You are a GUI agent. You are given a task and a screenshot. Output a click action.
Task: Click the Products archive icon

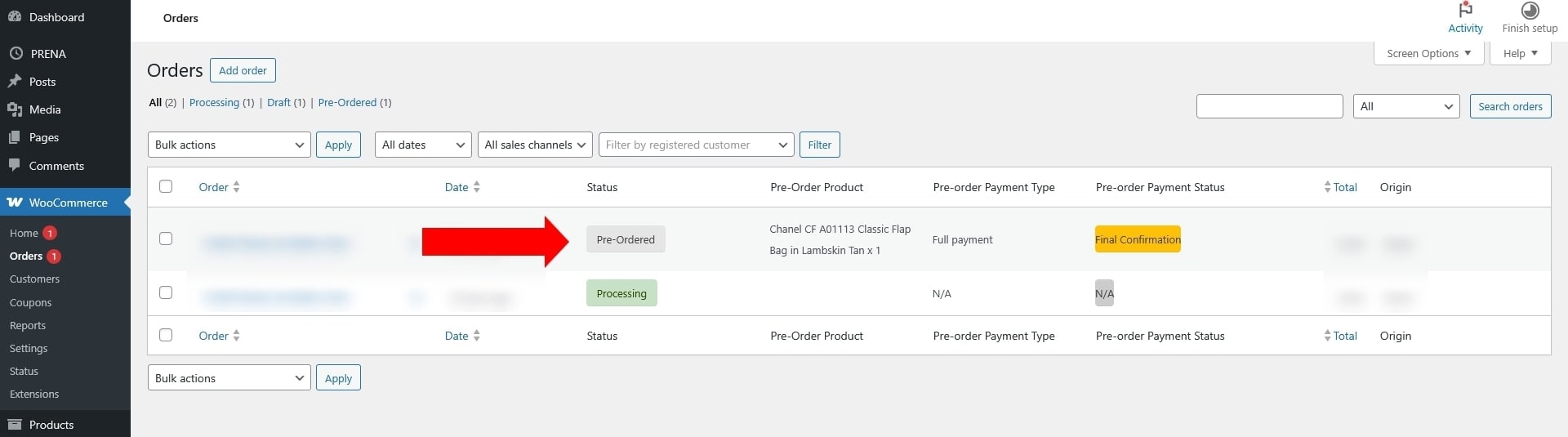point(15,425)
